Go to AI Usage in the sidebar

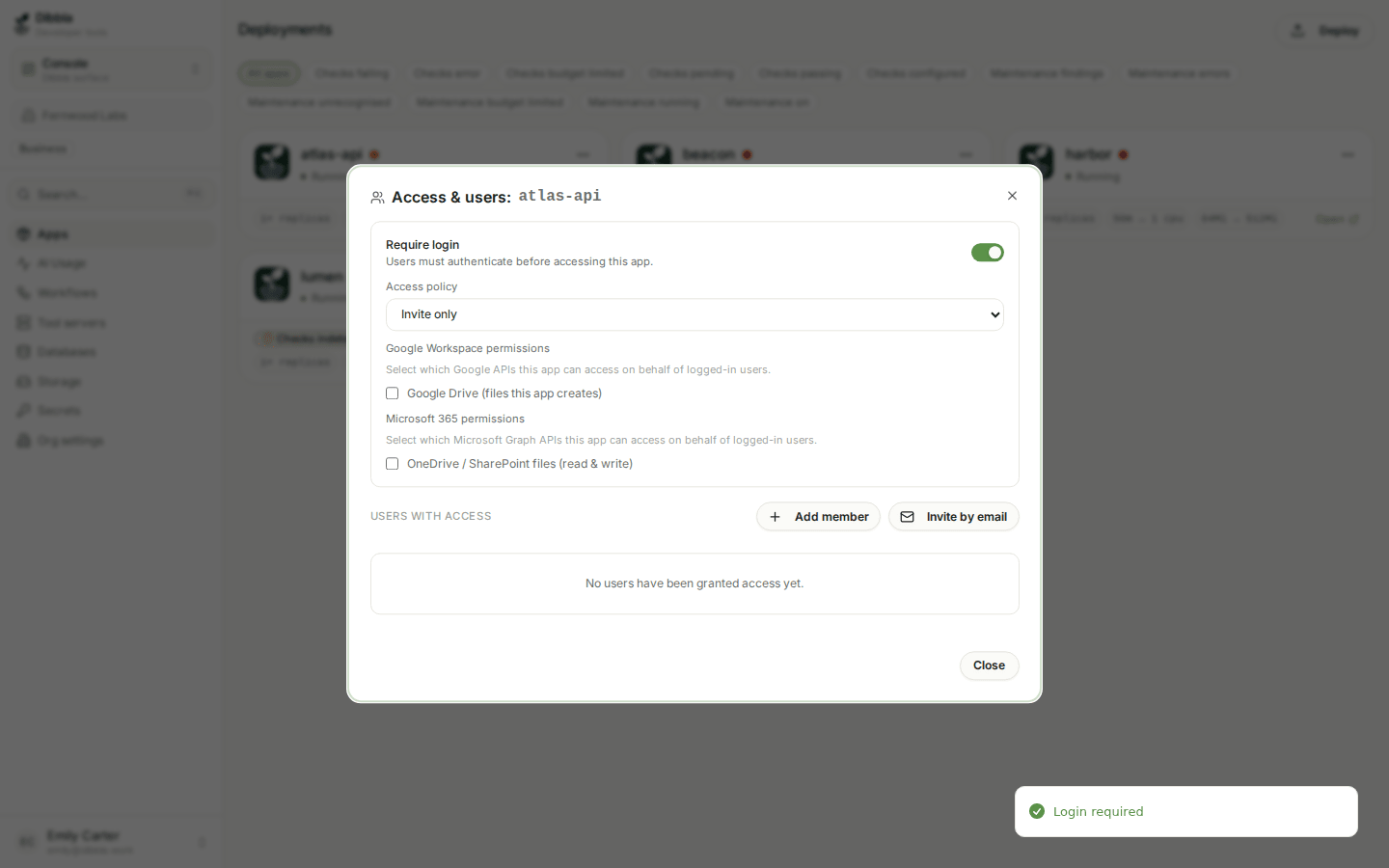click(112, 263)
